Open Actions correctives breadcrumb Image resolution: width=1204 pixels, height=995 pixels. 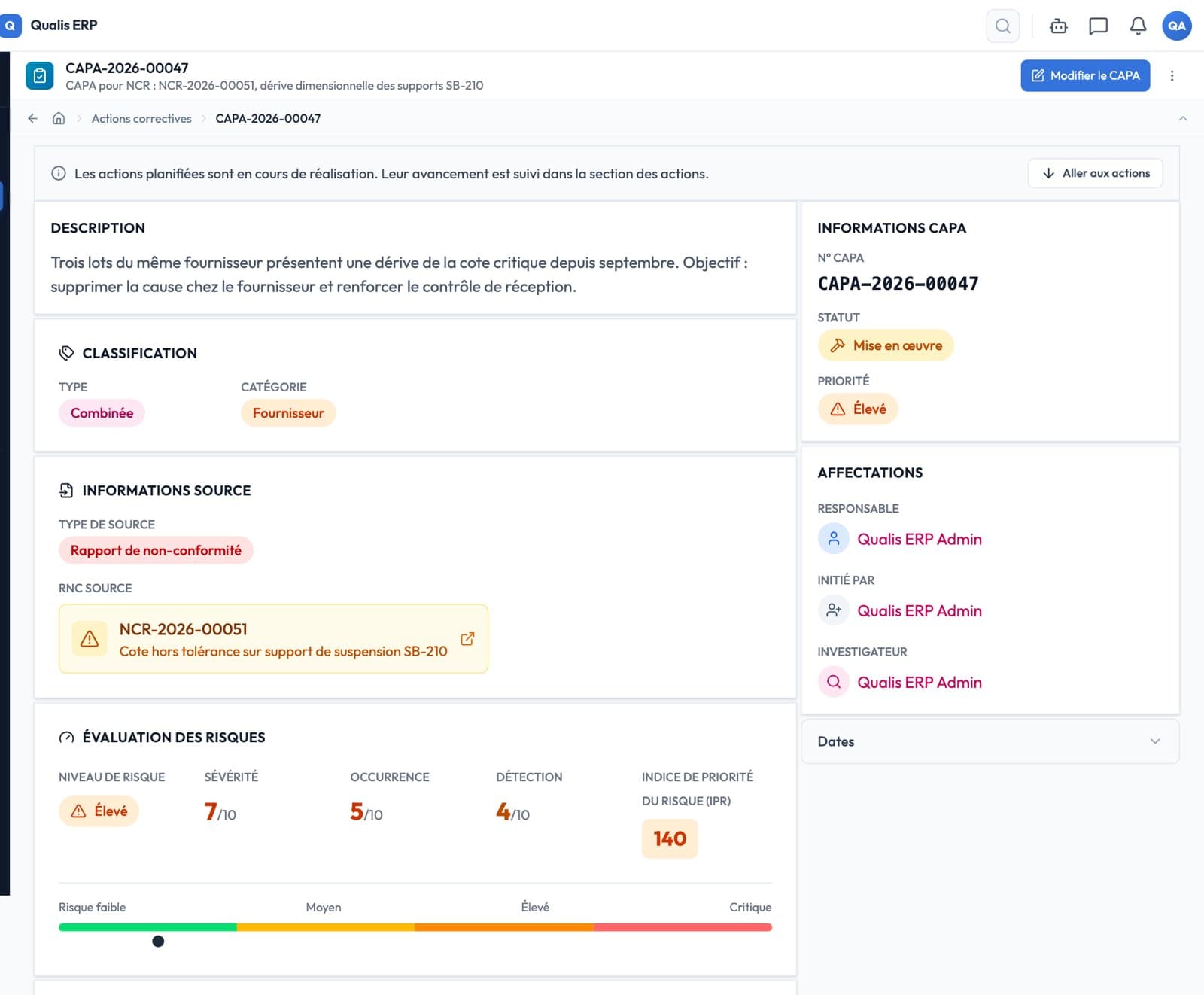141,118
